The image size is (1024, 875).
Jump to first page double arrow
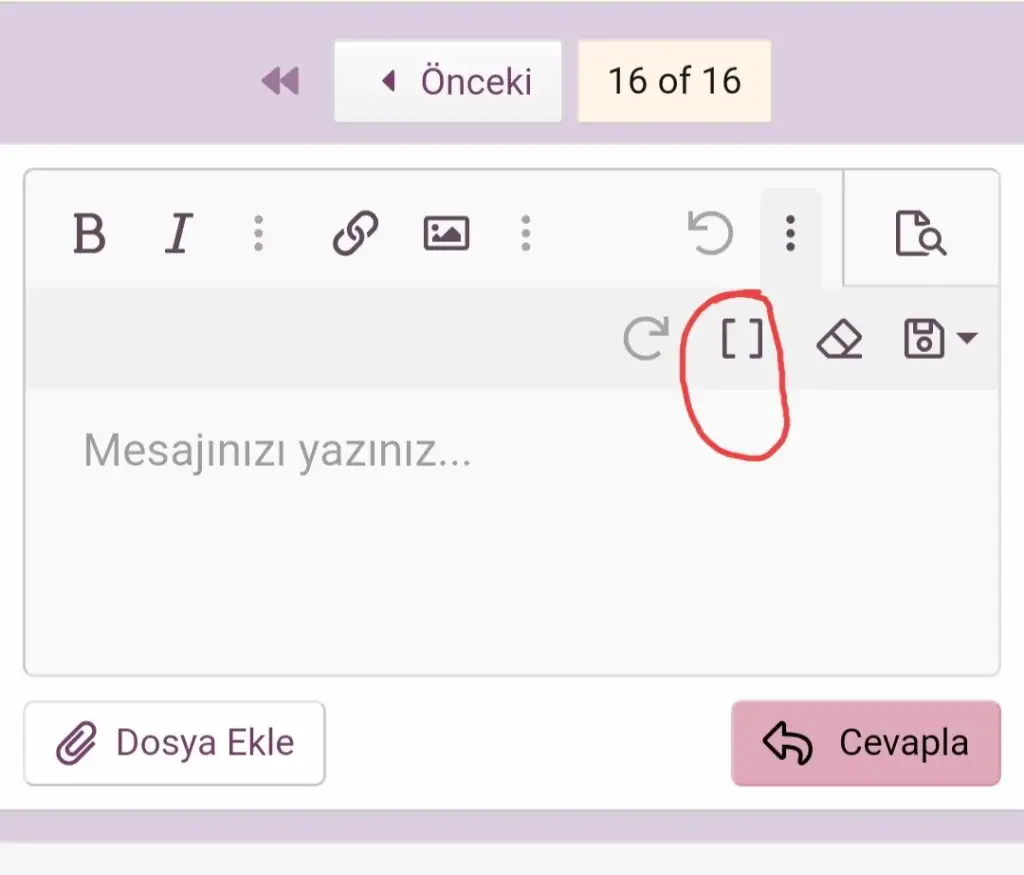[x=280, y=81]
